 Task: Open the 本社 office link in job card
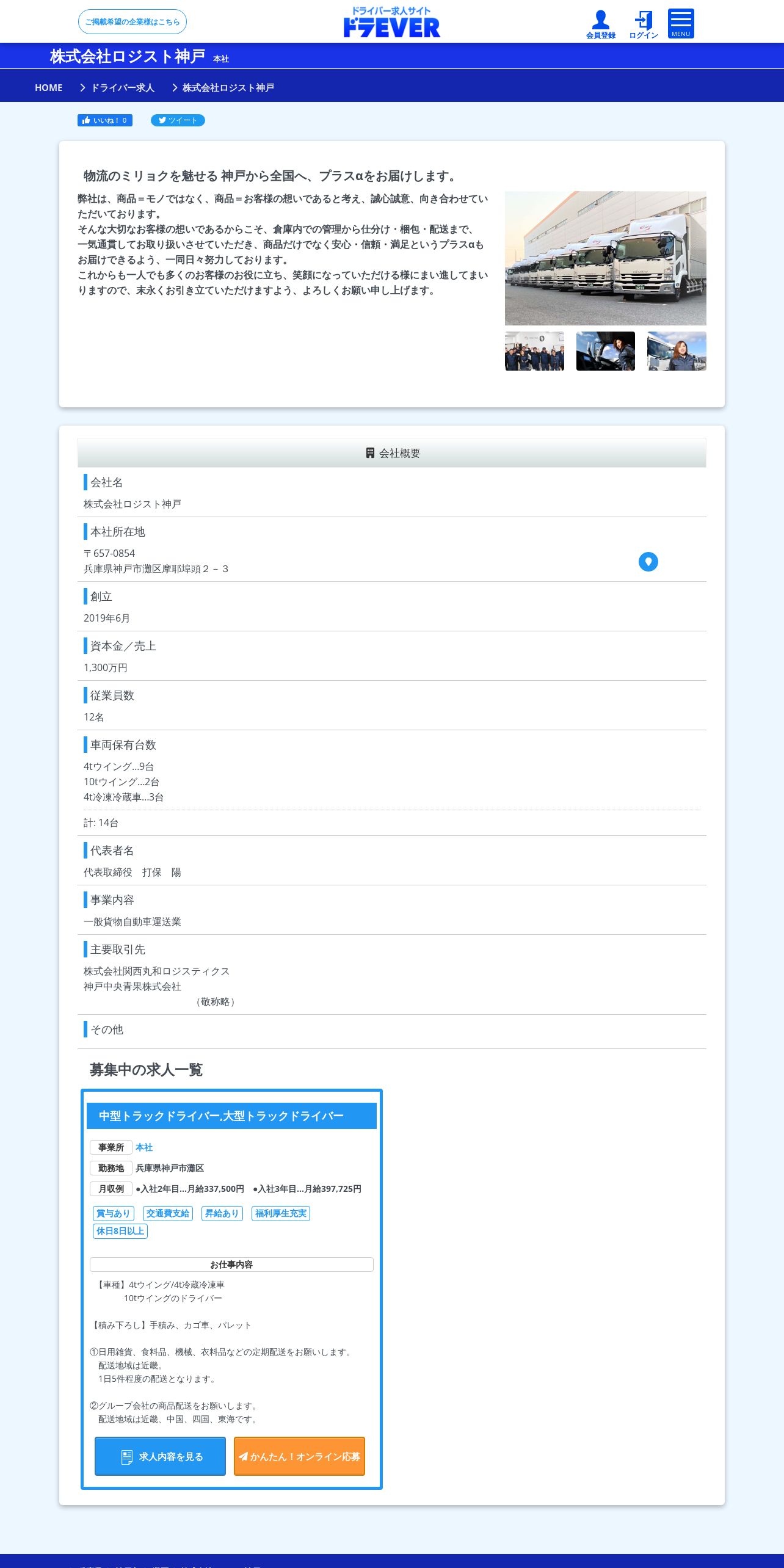tap(144, 1147)
